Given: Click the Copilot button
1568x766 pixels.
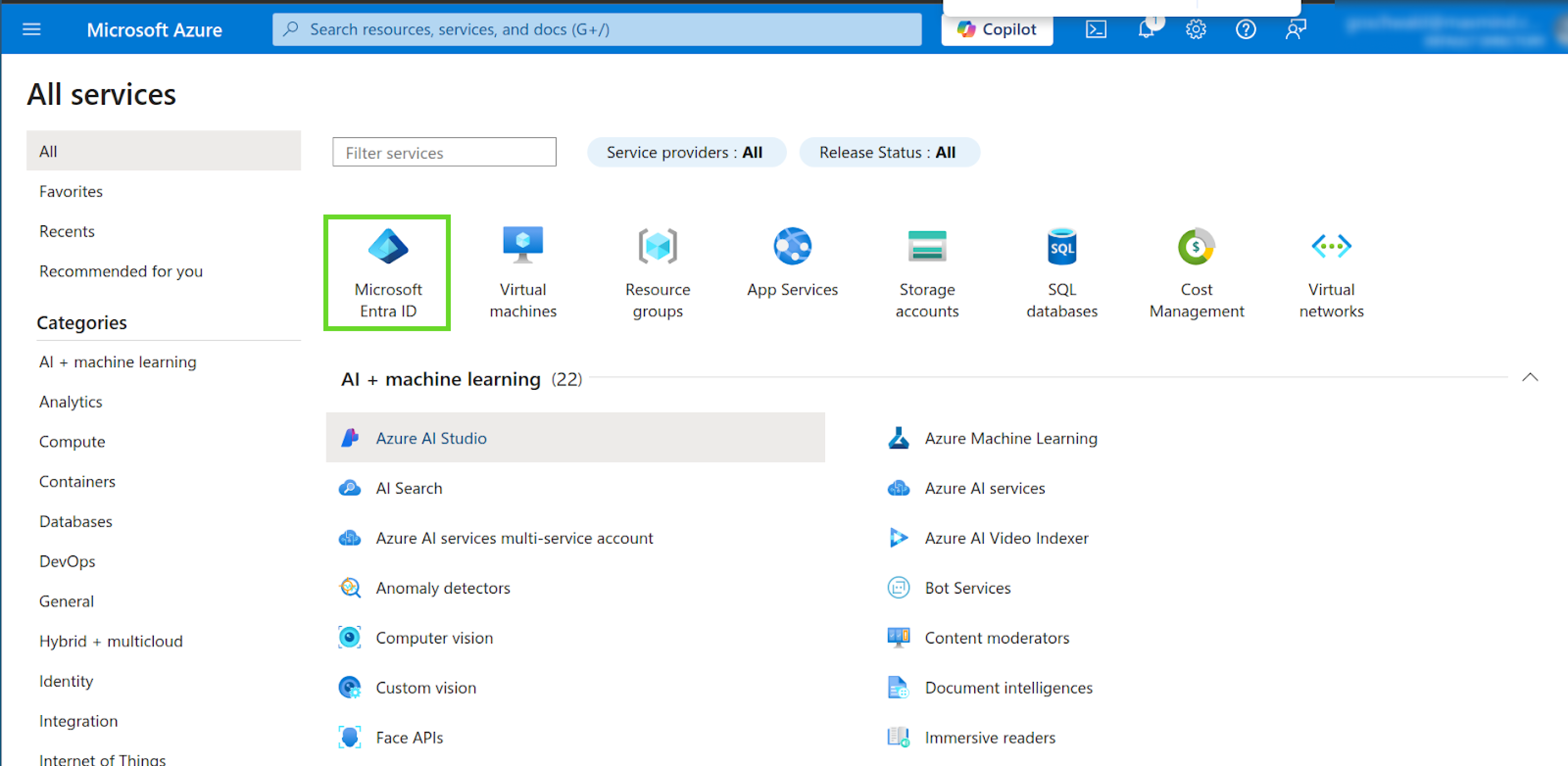Looking at the screenshot, I should tap(997, 29).
